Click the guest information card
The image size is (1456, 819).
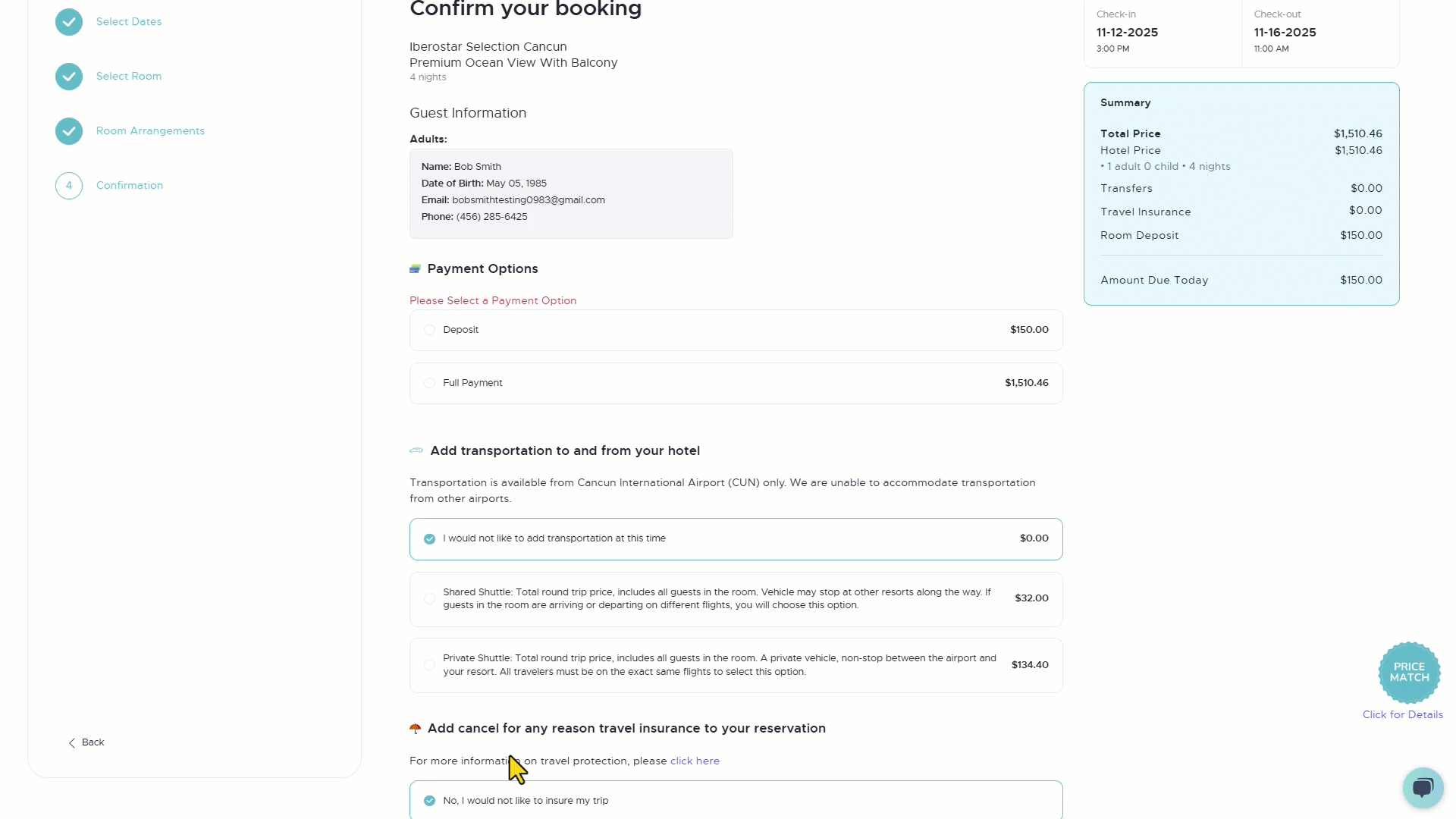(x=571, y=193)
